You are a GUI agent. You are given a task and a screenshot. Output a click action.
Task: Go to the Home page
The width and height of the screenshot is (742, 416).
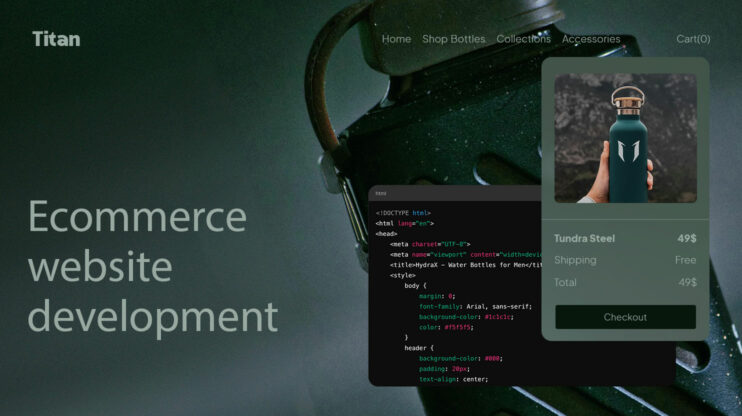point(396,39)
